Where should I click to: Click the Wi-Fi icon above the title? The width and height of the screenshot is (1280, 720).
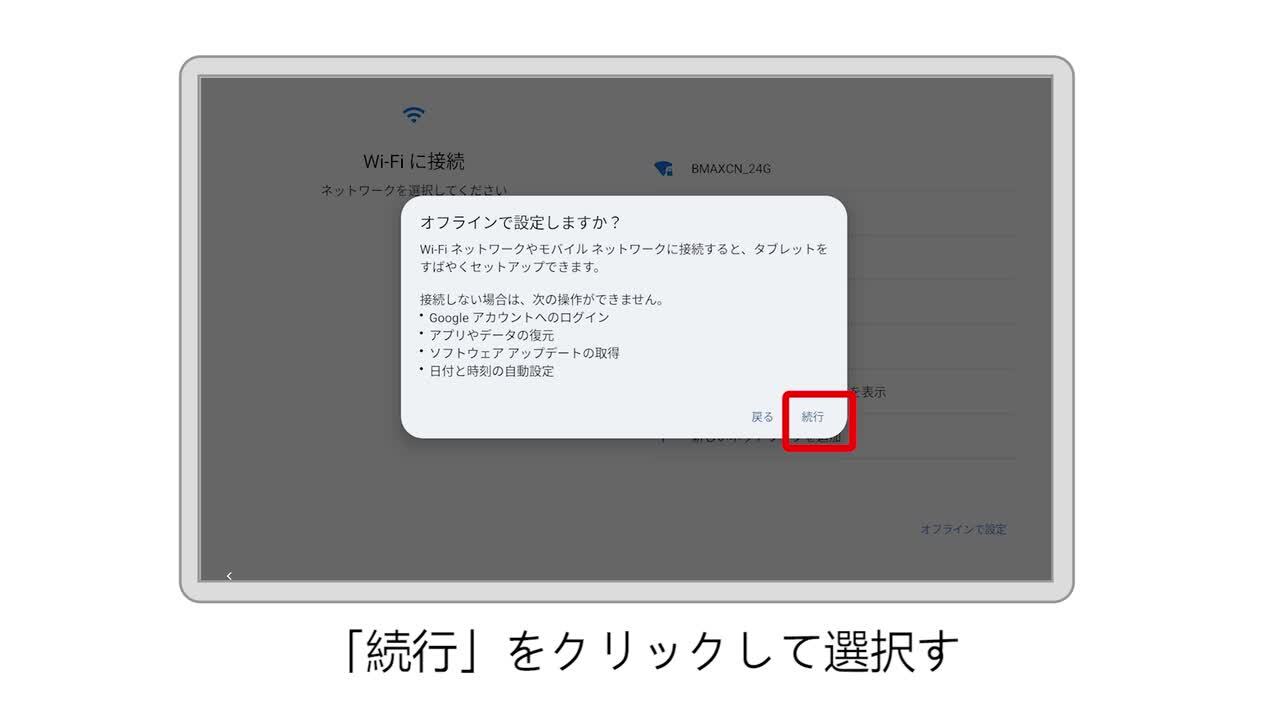(x=414, y=115)
